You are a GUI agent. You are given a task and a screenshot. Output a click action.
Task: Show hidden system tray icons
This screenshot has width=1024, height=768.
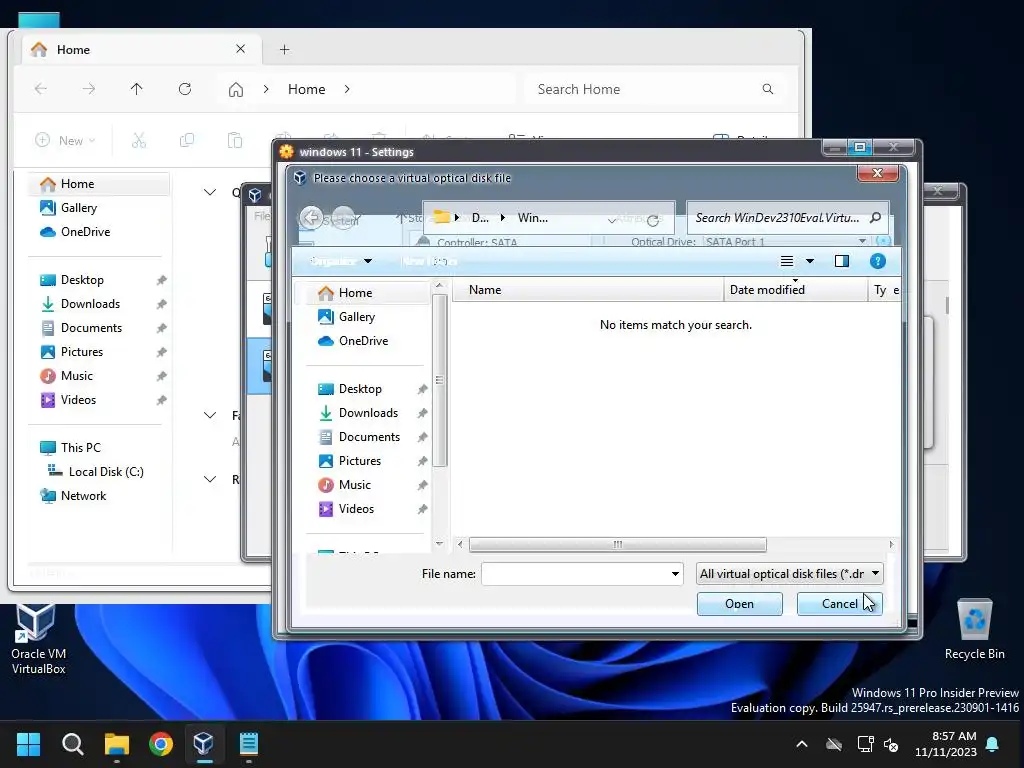point(802,744)
